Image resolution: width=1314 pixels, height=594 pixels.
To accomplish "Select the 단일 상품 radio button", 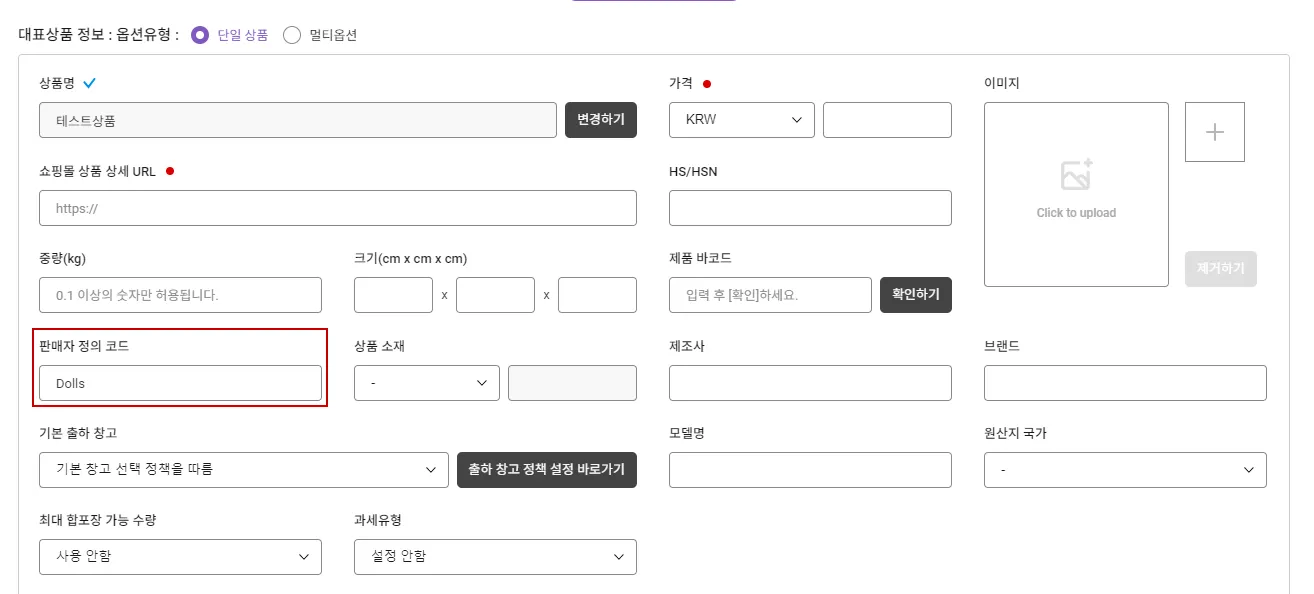I will pyautogui.click(x=200, y=35).
